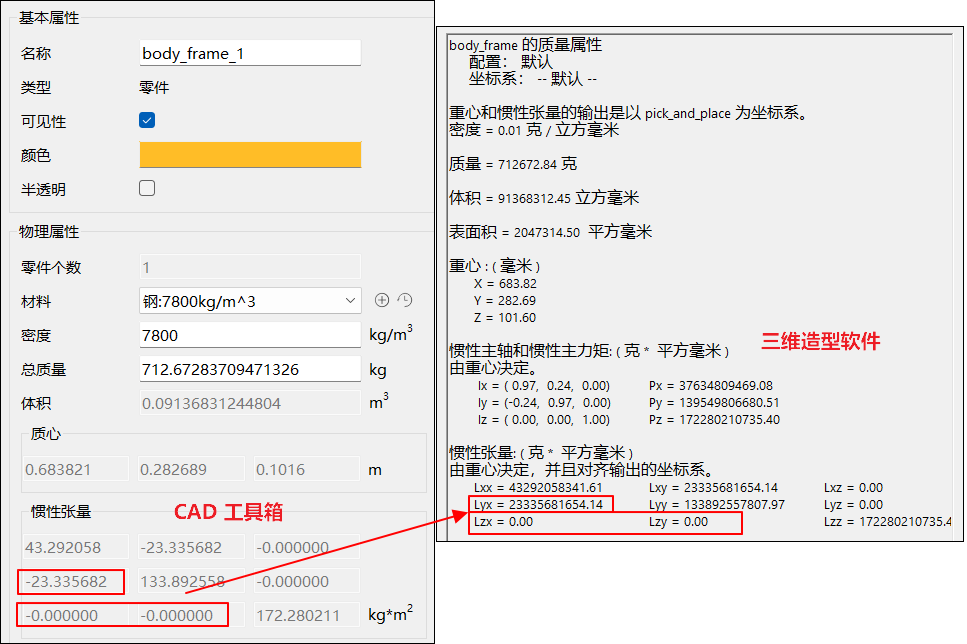Screen dimensions: 967x644
Task: Click the Lyy = 133892557807.97 value
Action: tap(717, 505)
